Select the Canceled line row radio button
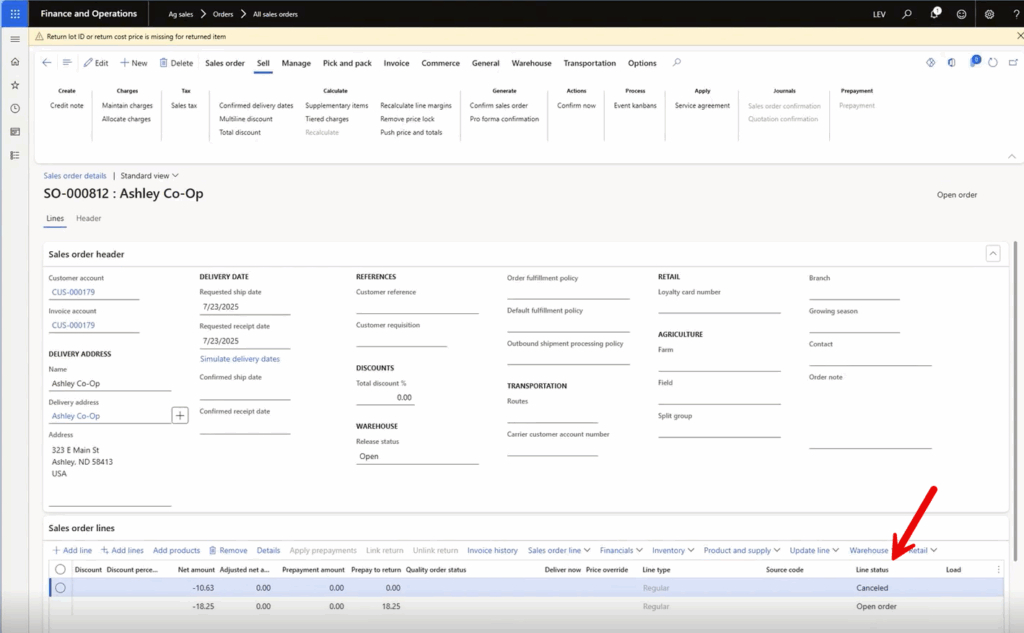1024x633 pixels. (x=60, y=588)
